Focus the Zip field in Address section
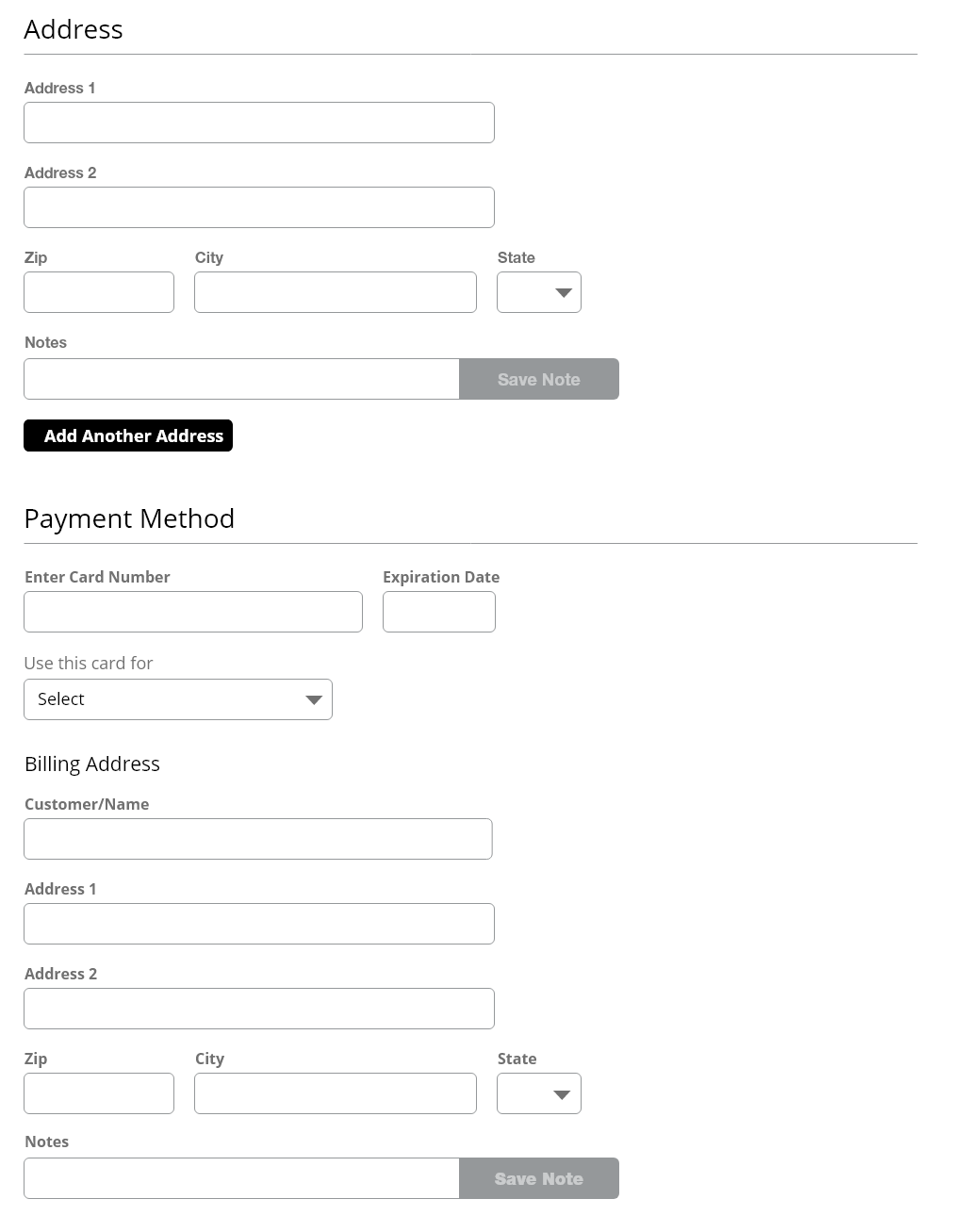Screen dimensions: 968x1232 coord(99,292)
